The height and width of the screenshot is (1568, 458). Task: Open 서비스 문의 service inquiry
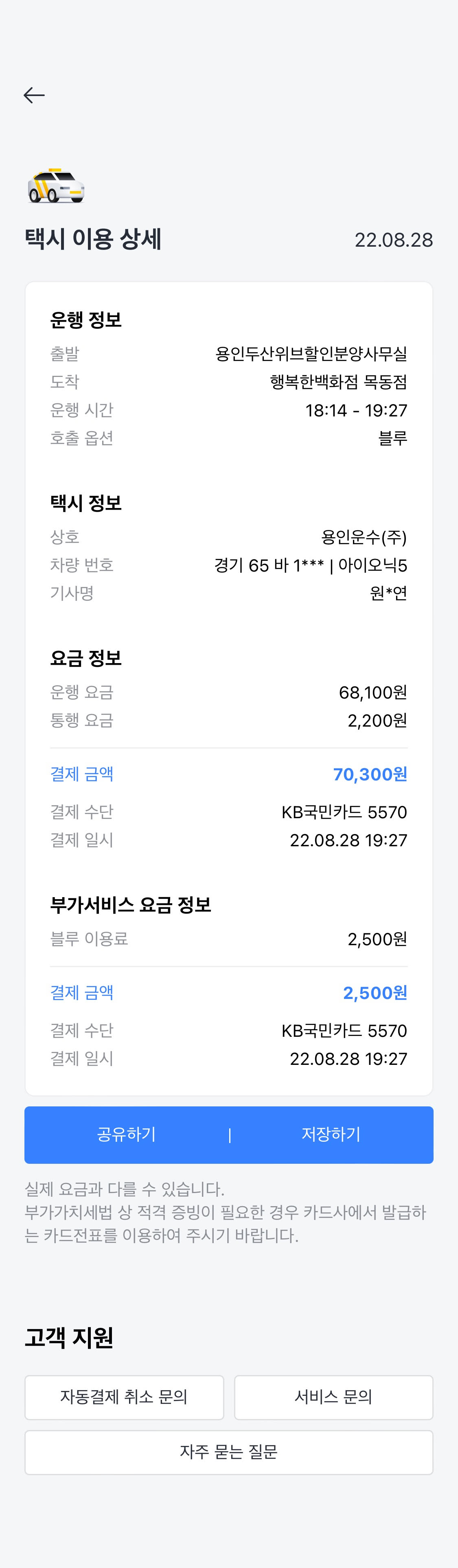click(333, 1397)
